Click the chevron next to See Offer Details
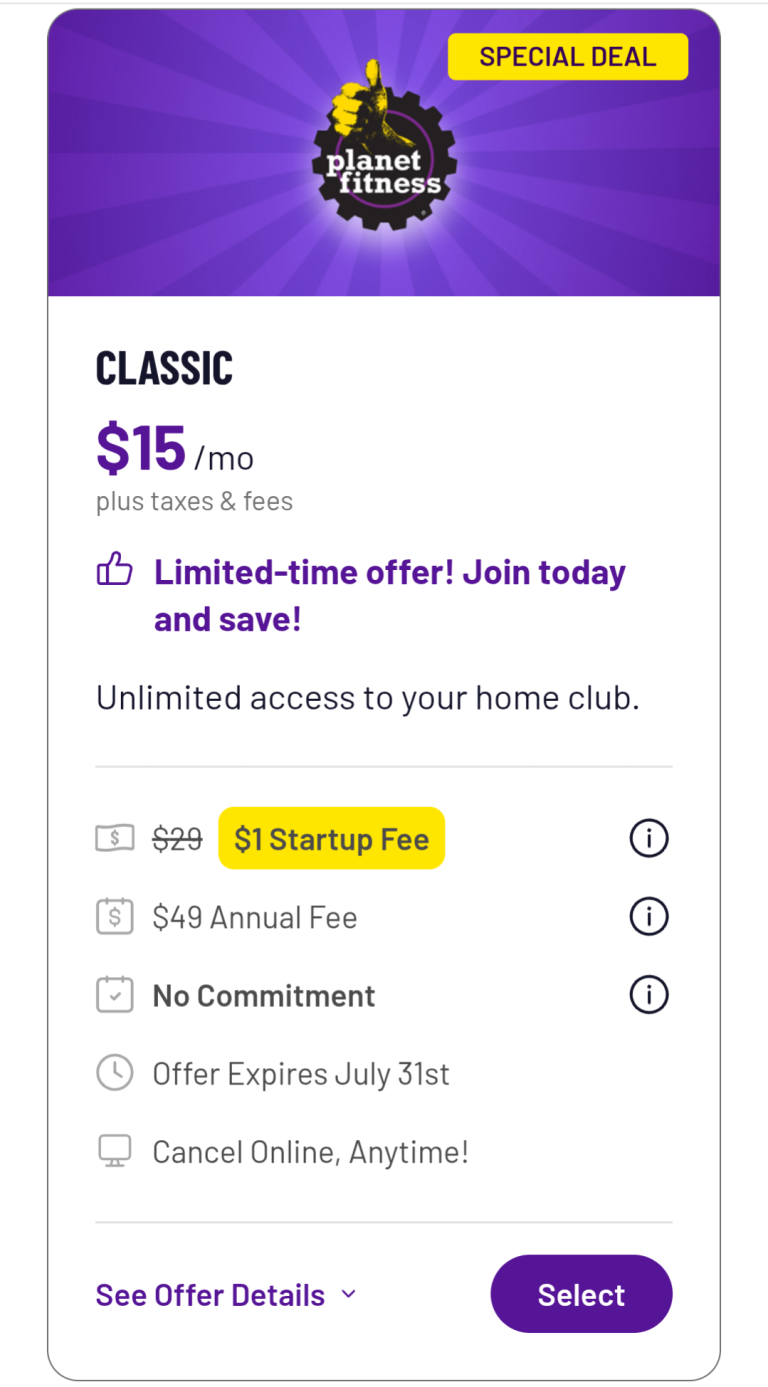The height and width of the screenshot is (1387, 768). 348,1294
